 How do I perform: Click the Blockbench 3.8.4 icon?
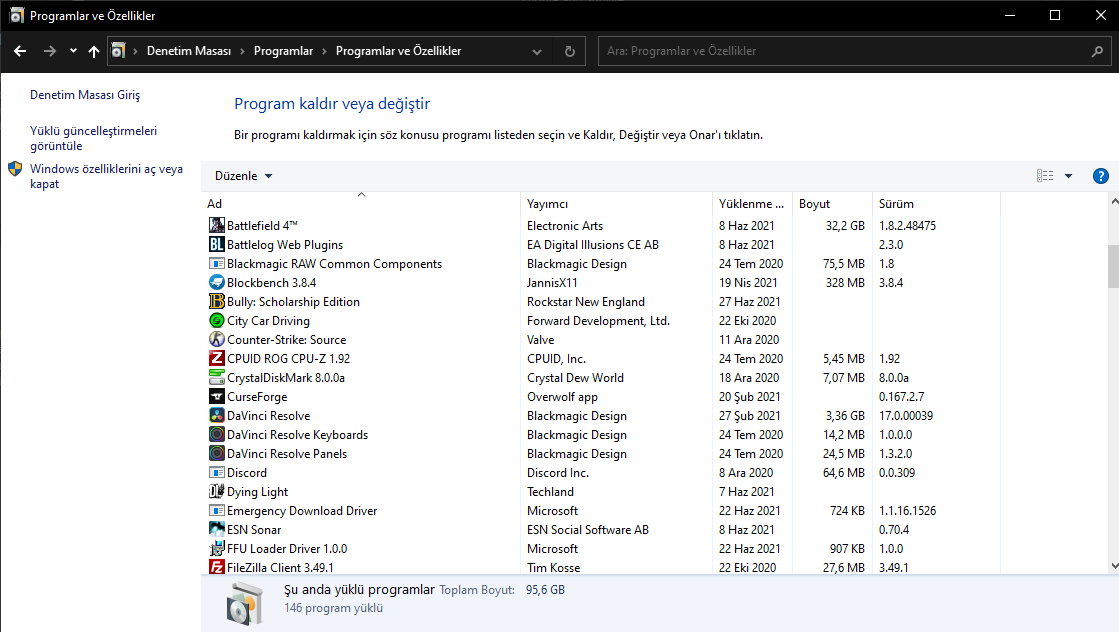(x=216, y=282)
